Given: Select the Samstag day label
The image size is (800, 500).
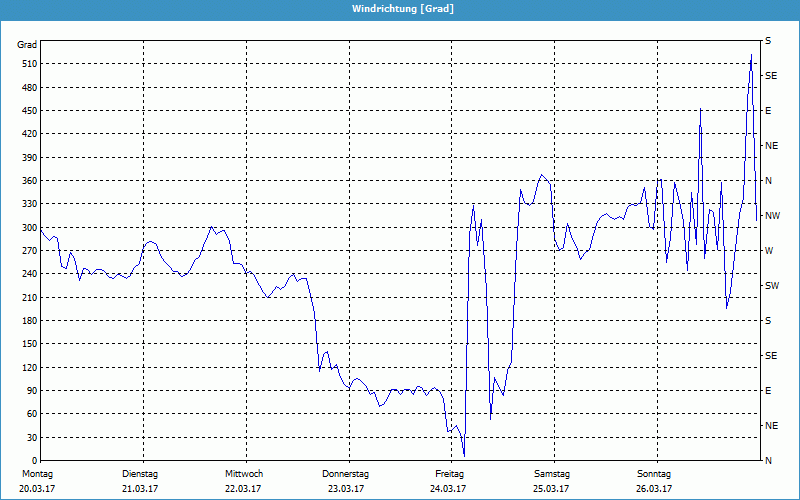Looking at the screenshot, I should (x=551, y=473).
